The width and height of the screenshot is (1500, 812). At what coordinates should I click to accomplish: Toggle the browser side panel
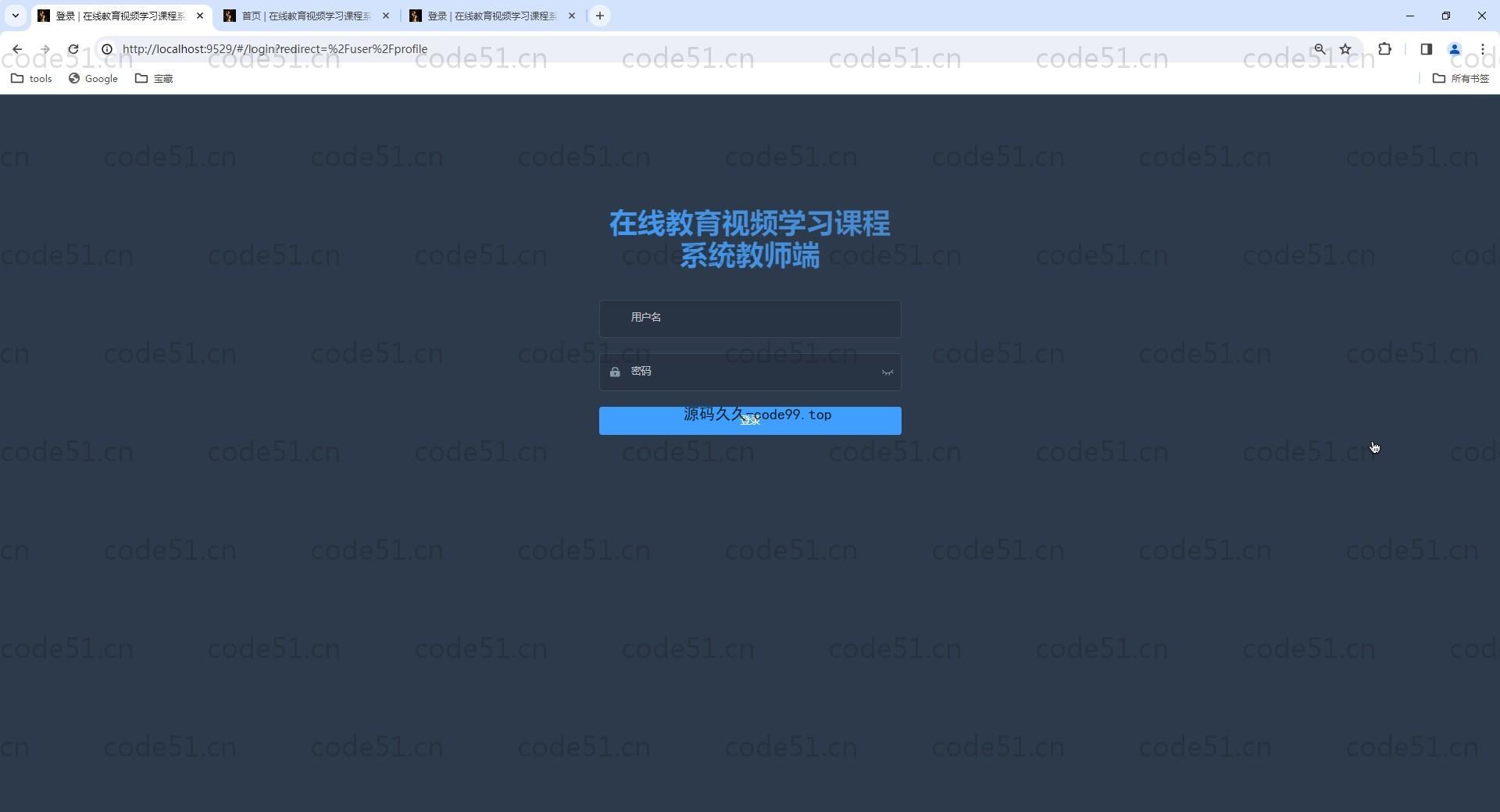click(x=1426, y=49)
